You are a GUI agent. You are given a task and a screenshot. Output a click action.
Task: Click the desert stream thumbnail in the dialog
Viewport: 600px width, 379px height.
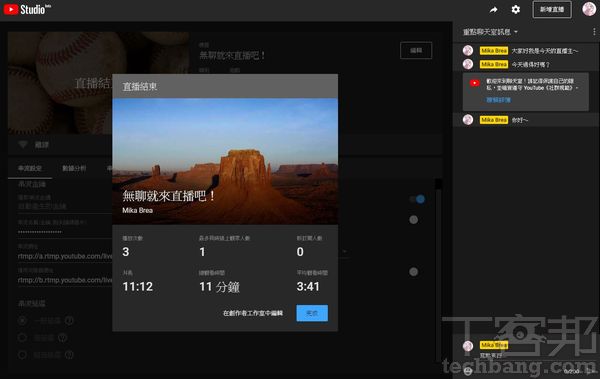tap(225, 161)
